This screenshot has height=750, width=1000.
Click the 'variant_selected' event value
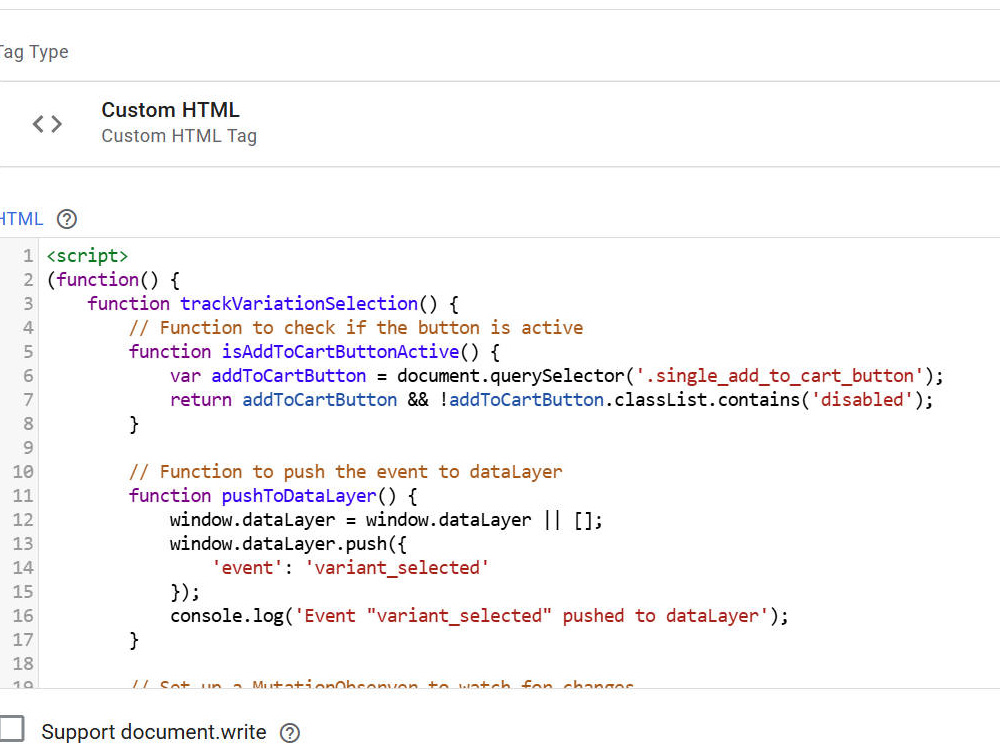397,568
